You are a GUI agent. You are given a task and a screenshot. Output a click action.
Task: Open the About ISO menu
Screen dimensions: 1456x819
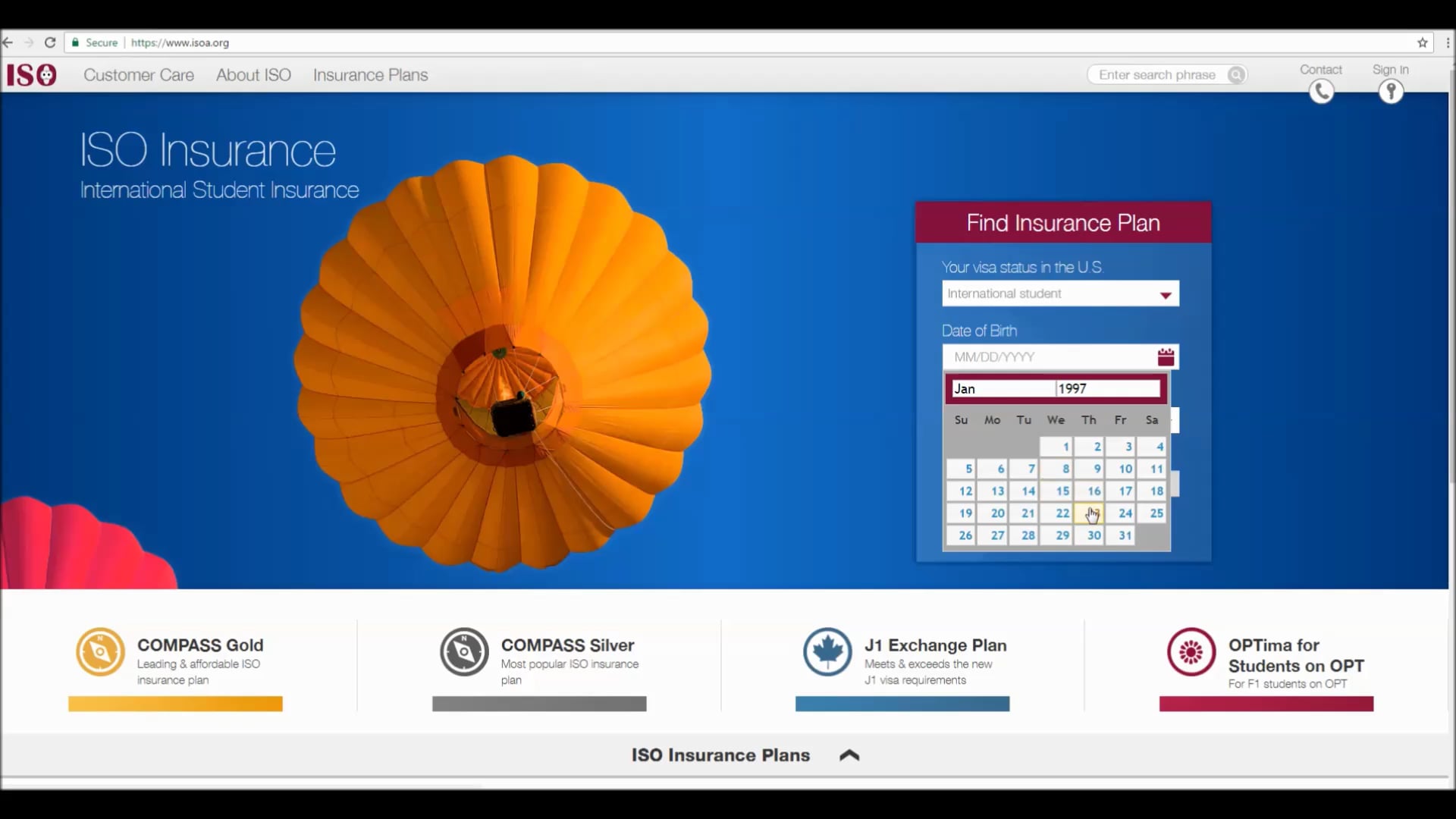click(x=253, y=75)
